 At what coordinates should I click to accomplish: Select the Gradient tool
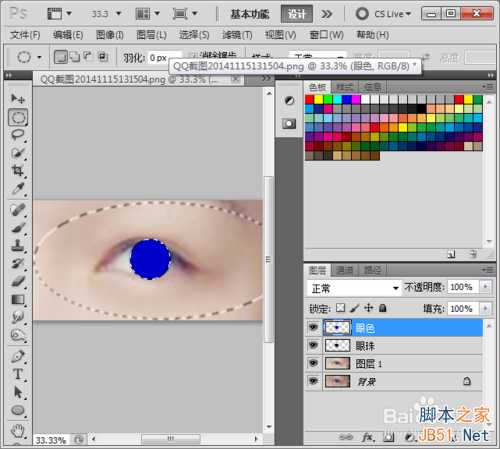tap(17, 300)
